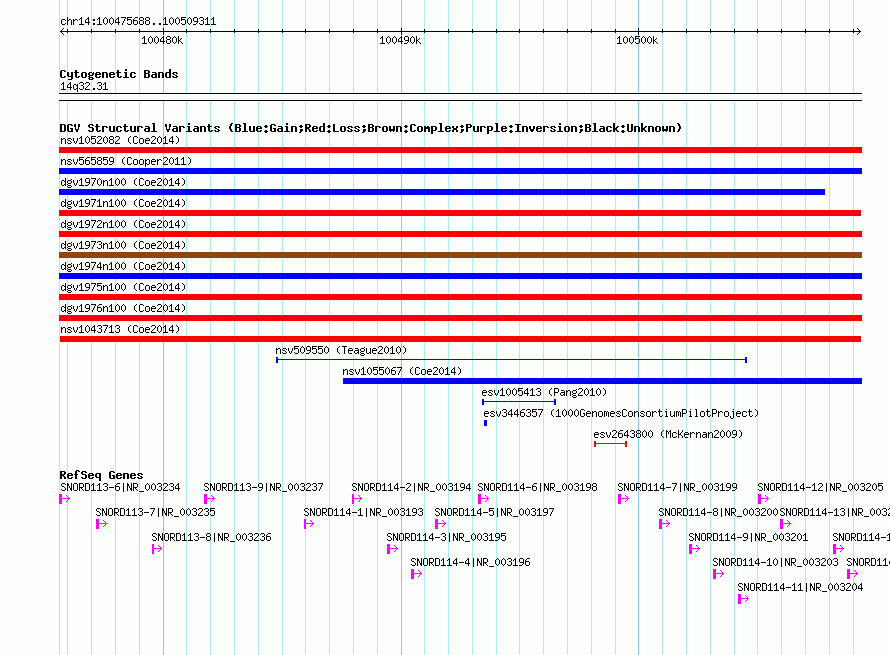Open the esv1005413 (Pang2010) label
890x655 pixels.
pyautogui.click(x=544, y=392)
